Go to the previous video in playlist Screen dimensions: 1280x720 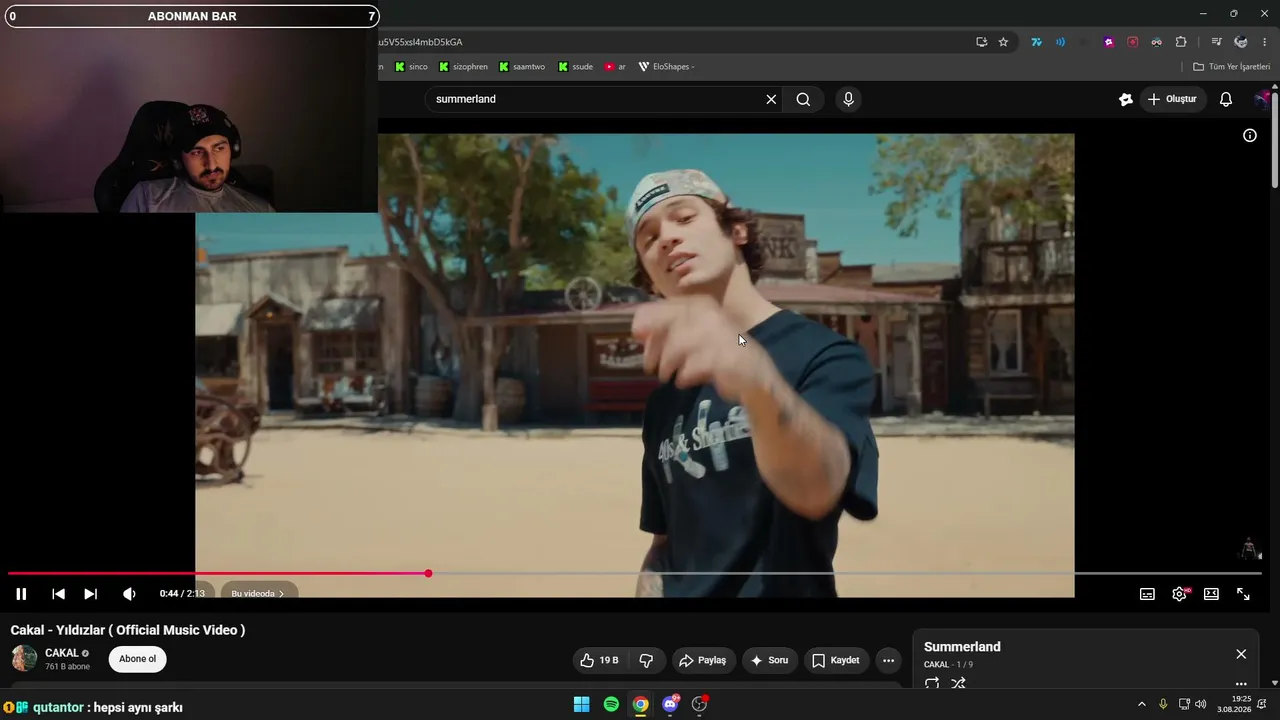58,594
